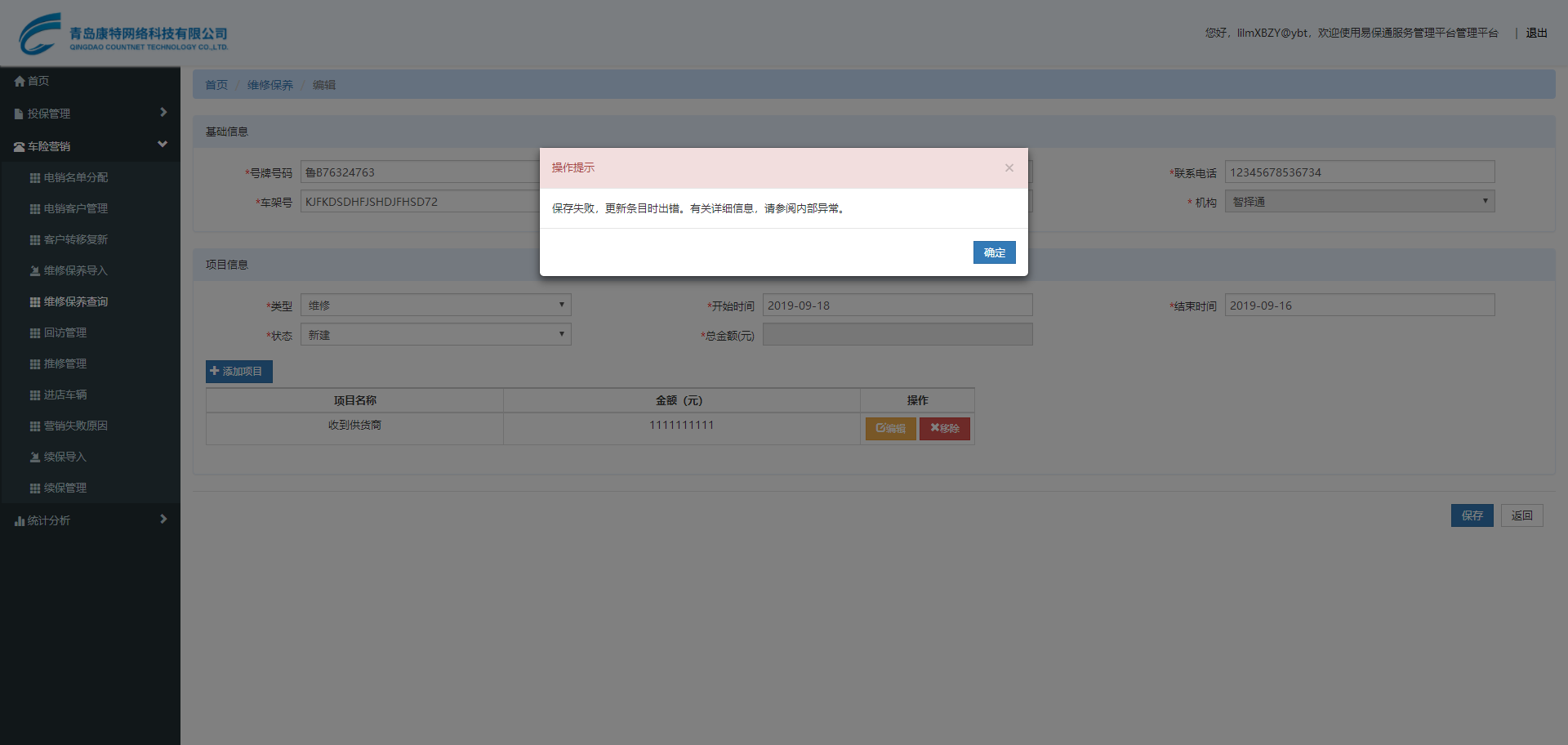Click the 编辑 breadcrumb text
Image resolution: width=1568 pixels, height=745 pixels.
coord(324,85)
